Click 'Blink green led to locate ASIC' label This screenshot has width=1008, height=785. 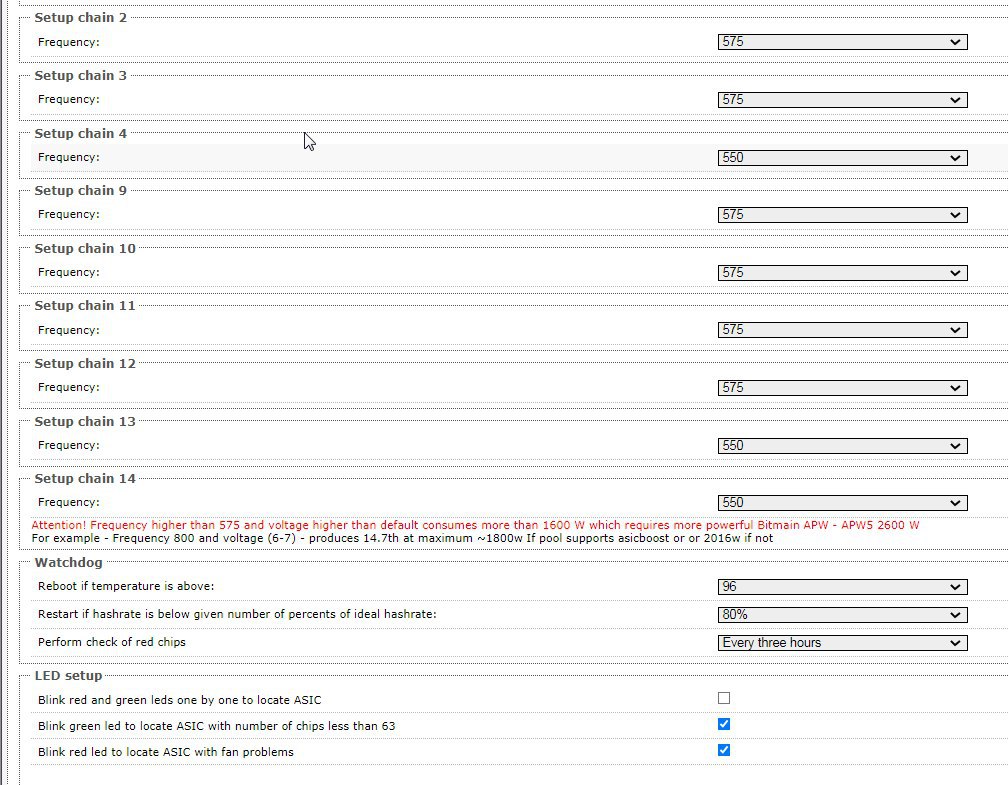(x=217, y=726)
